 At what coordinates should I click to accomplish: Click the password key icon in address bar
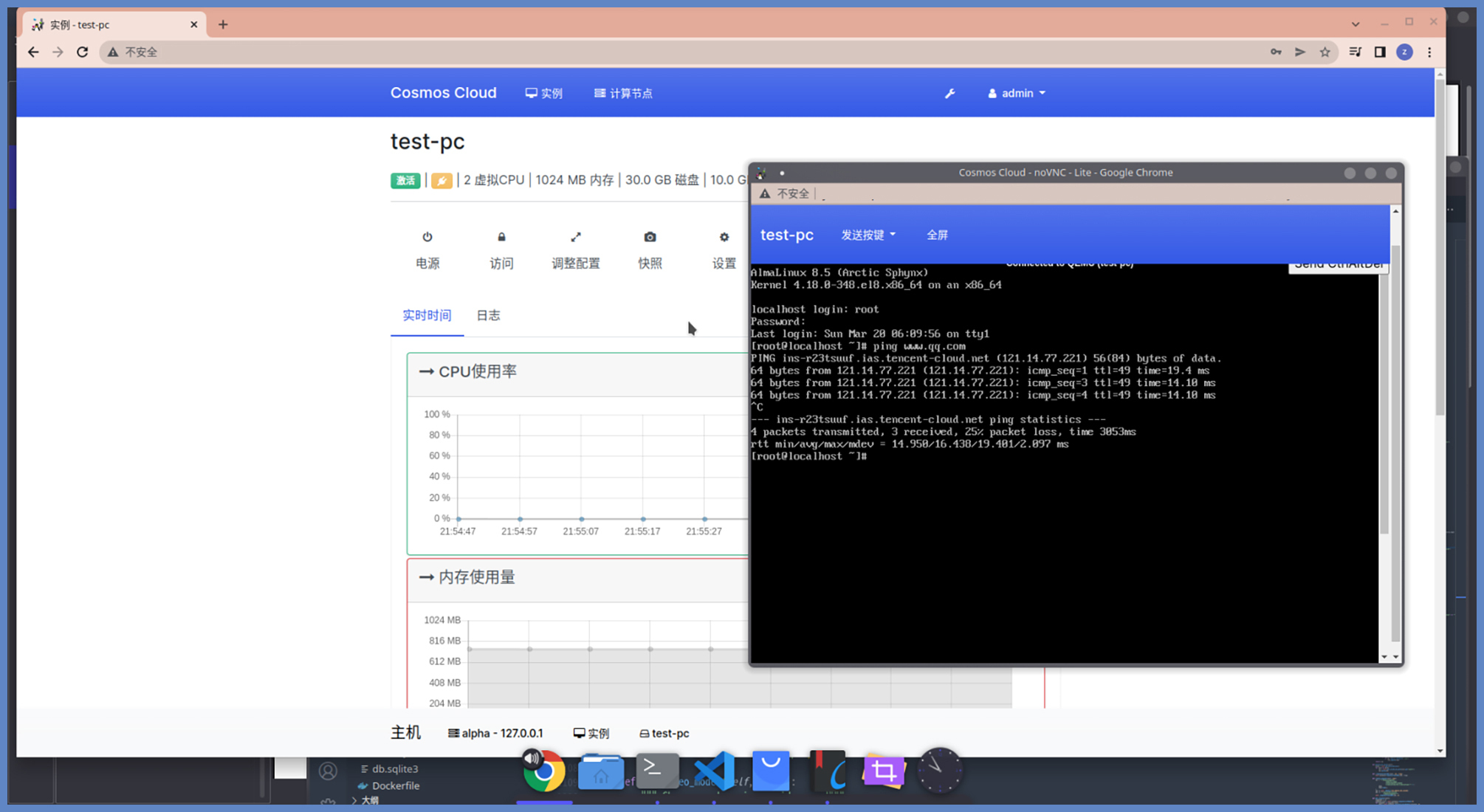[x=1275, y=52]
